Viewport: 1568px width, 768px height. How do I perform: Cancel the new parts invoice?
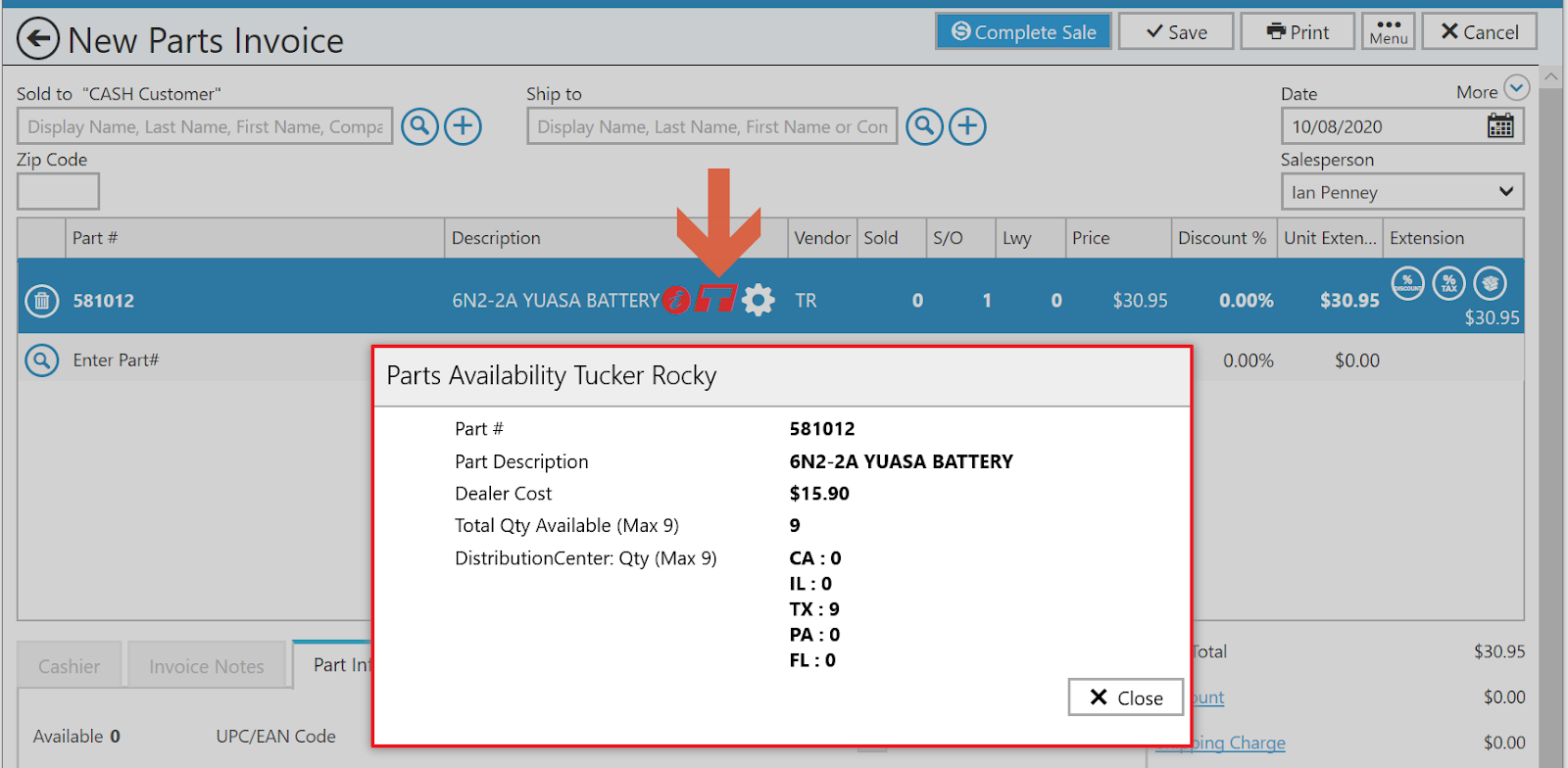tap(1480, 31)
